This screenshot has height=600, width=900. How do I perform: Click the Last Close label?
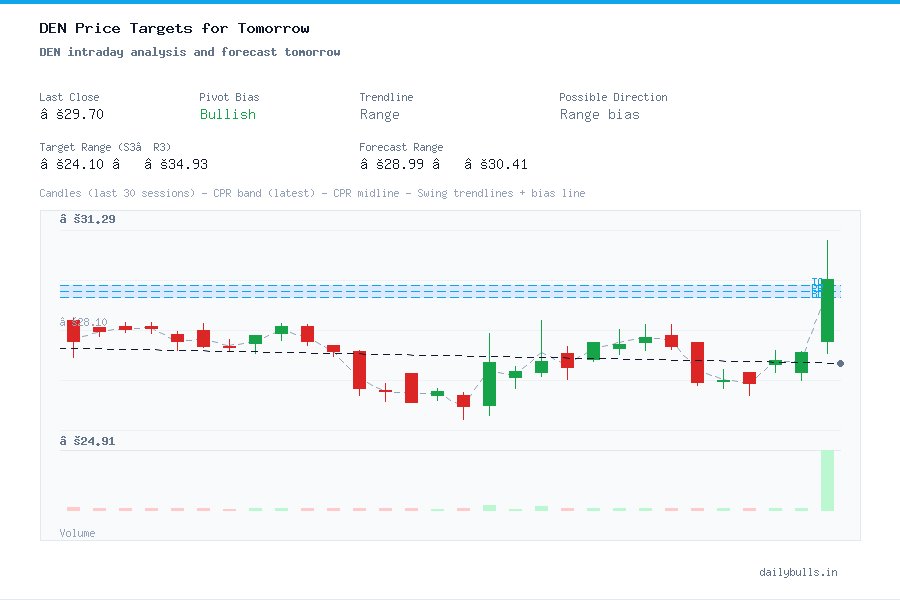pos(69,97)
